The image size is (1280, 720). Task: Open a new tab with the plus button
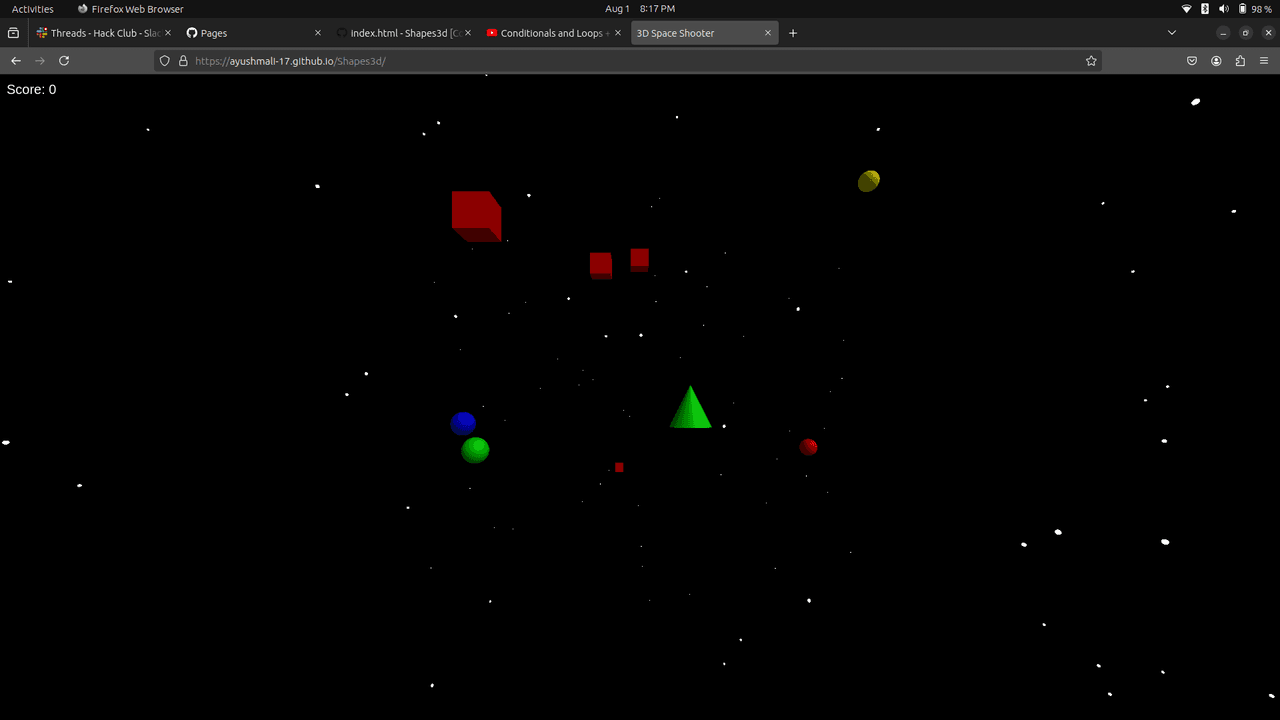click(793, 33)
